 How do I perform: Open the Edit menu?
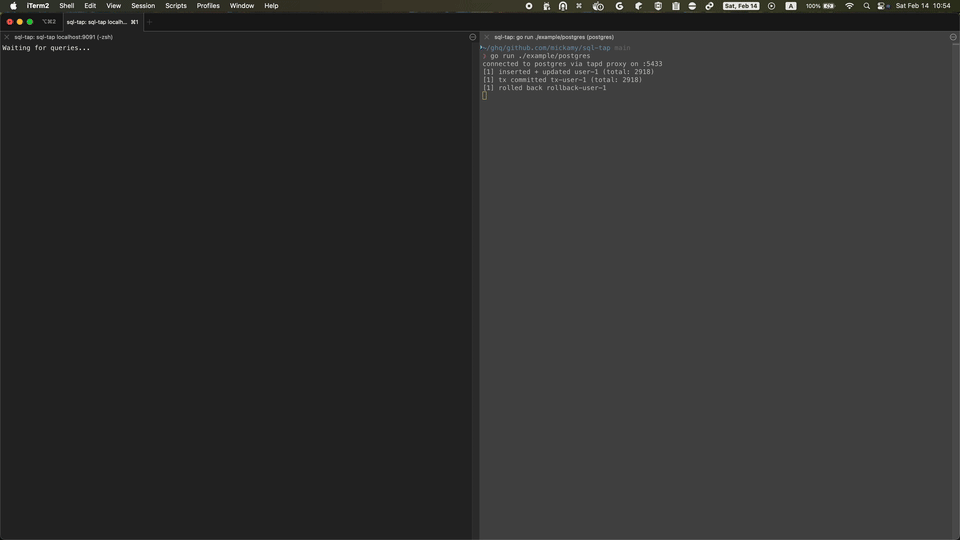[x=90, y=6]
